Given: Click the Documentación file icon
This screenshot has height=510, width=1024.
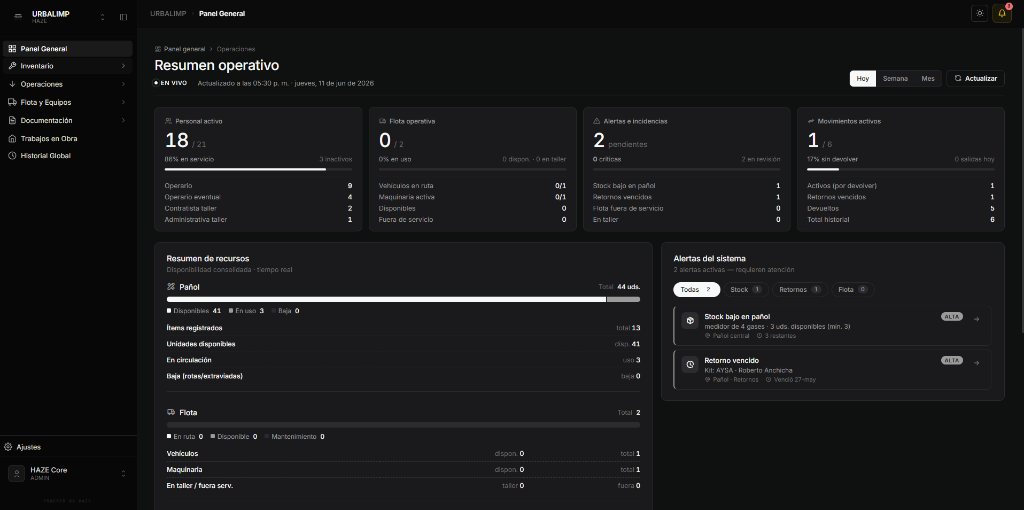Looking at the screenshot, I should tap(12, 121).
